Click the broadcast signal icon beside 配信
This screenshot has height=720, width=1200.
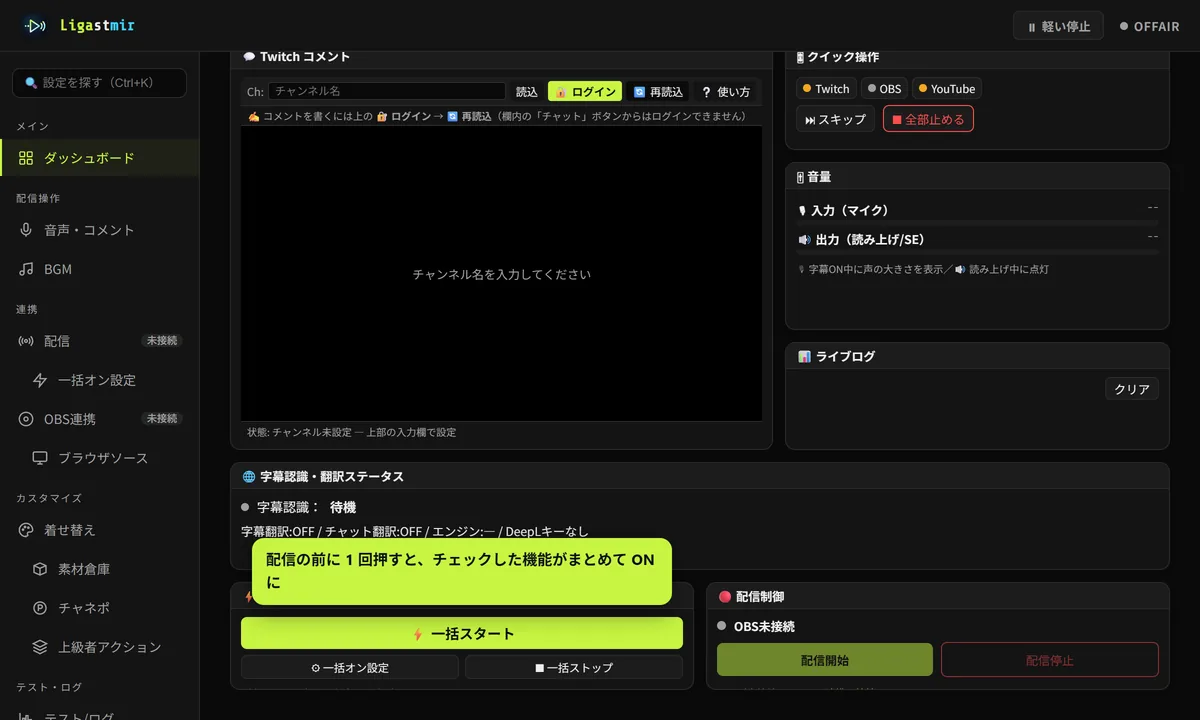(26, 341)
